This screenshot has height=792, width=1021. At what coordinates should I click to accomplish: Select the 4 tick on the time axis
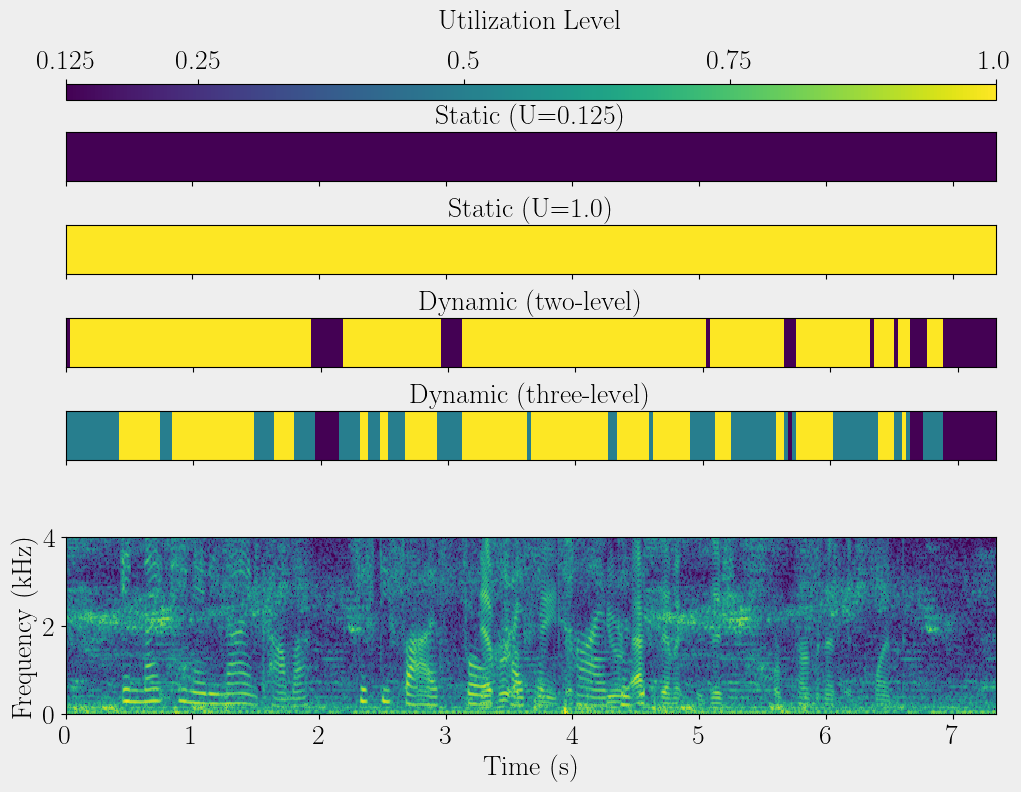[x=572, y=736]
